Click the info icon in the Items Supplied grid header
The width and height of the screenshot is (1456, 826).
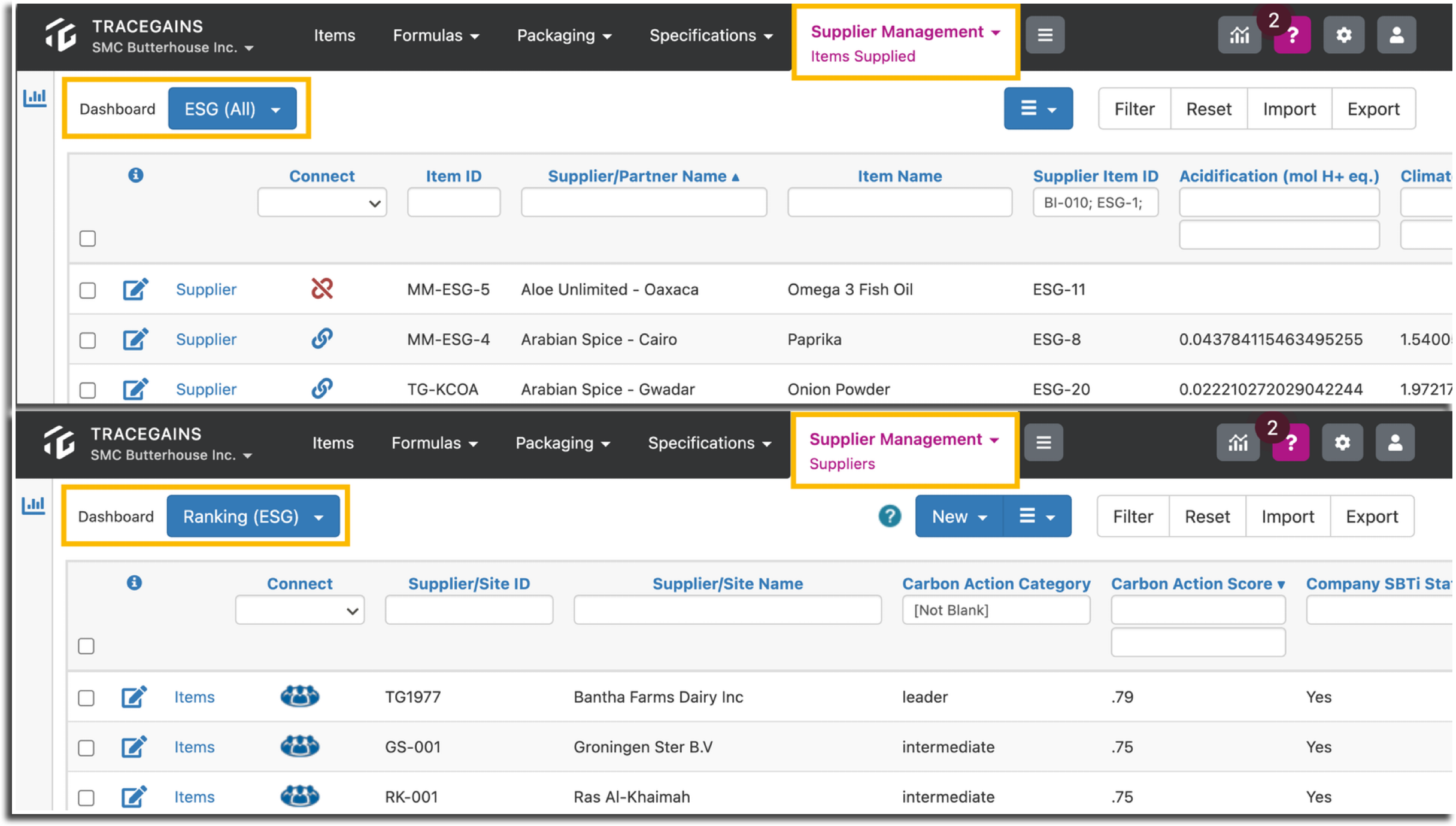click(x=136, y=175)
